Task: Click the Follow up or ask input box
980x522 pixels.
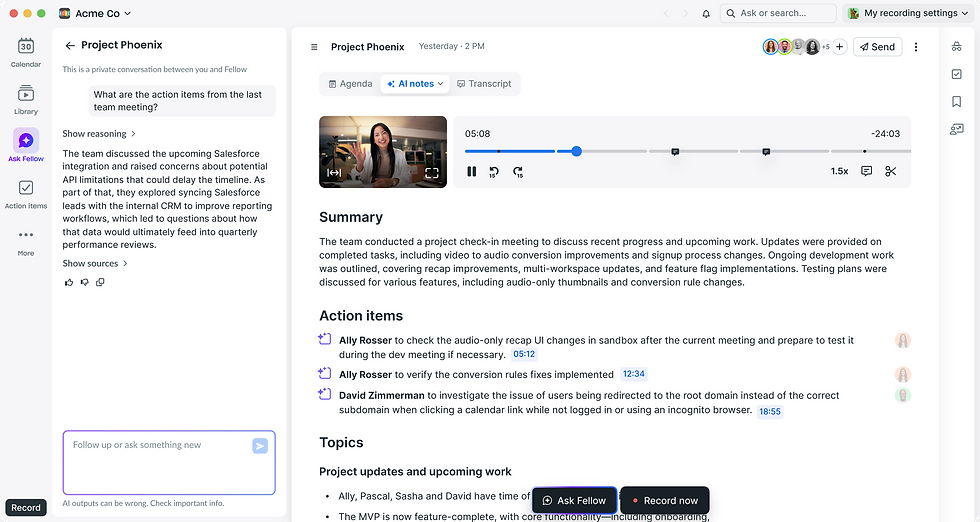Action: [169, 463]
